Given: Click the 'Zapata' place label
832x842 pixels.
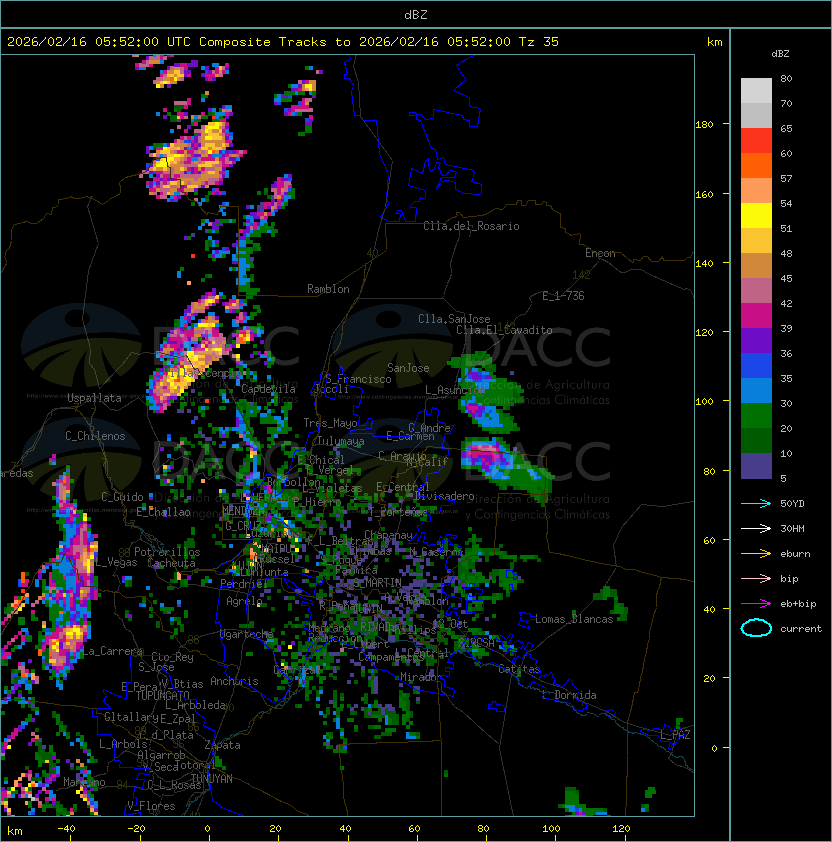Looking at the screenshot, I should [x=222, y=745].
